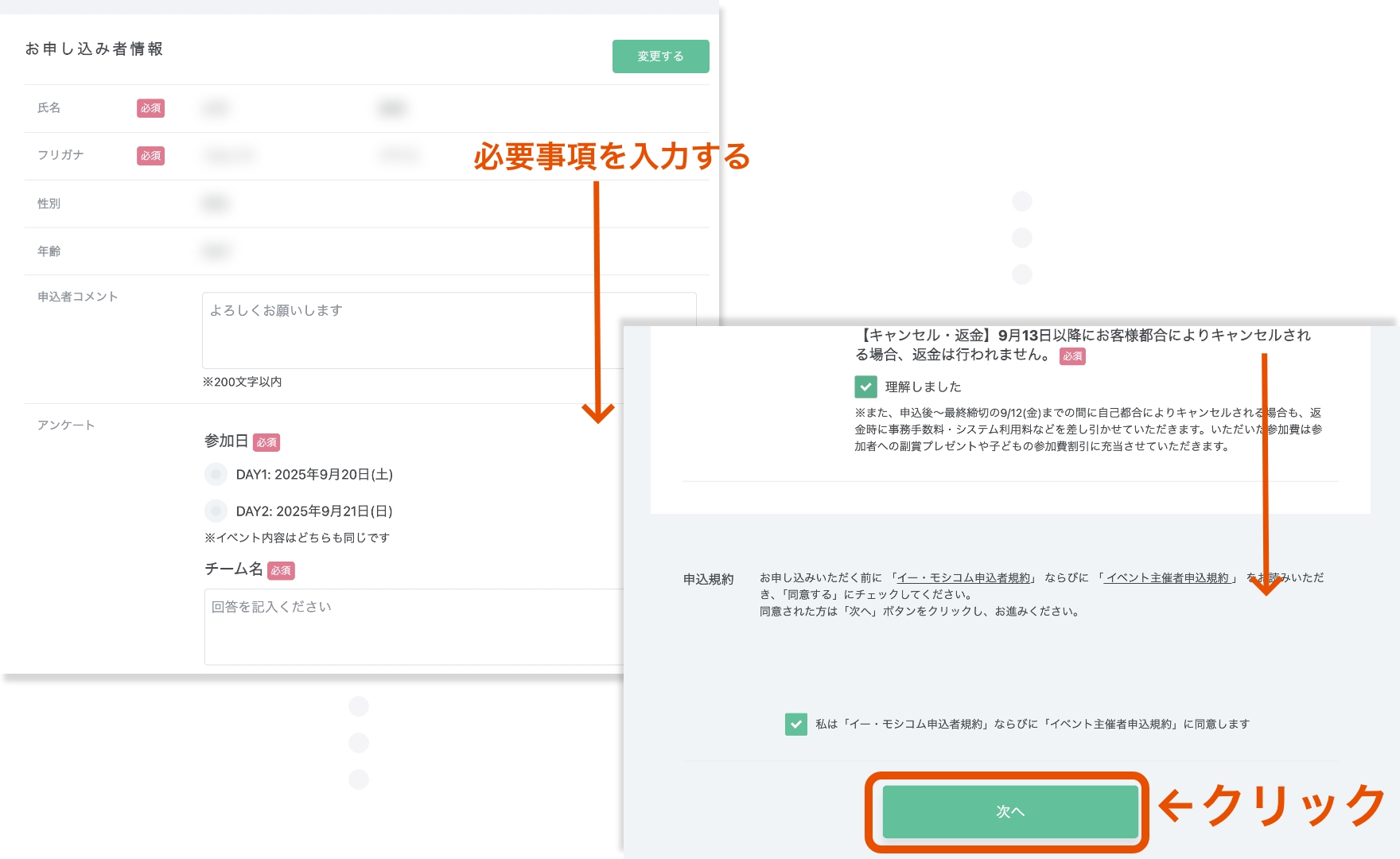Image resolution: width=1400 pixels, height=859 pixels.
Task: Click the 氏名 required badge
Action: click(x=150, y=108)
